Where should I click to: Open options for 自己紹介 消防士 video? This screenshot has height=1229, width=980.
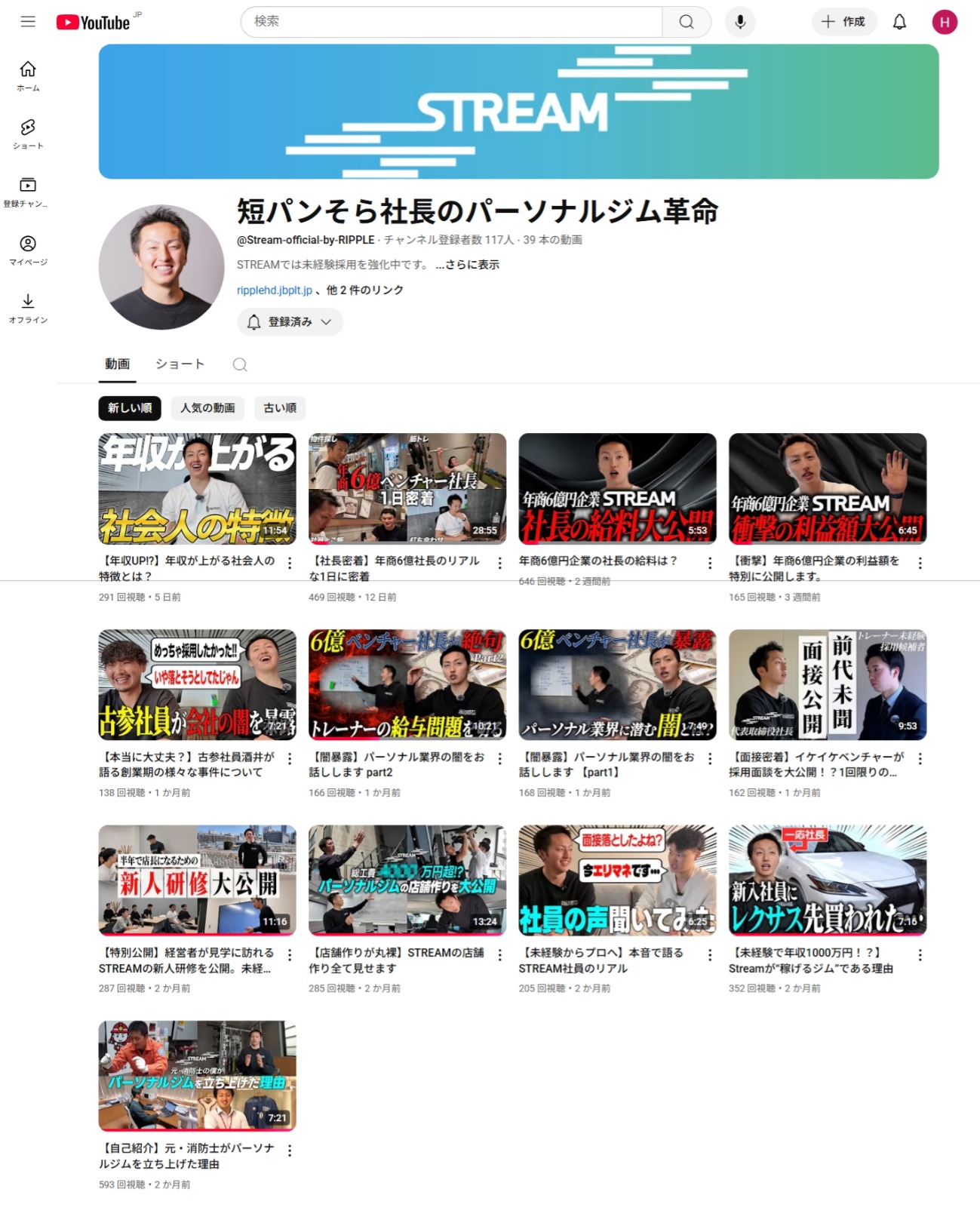(x=290, y=1151)
